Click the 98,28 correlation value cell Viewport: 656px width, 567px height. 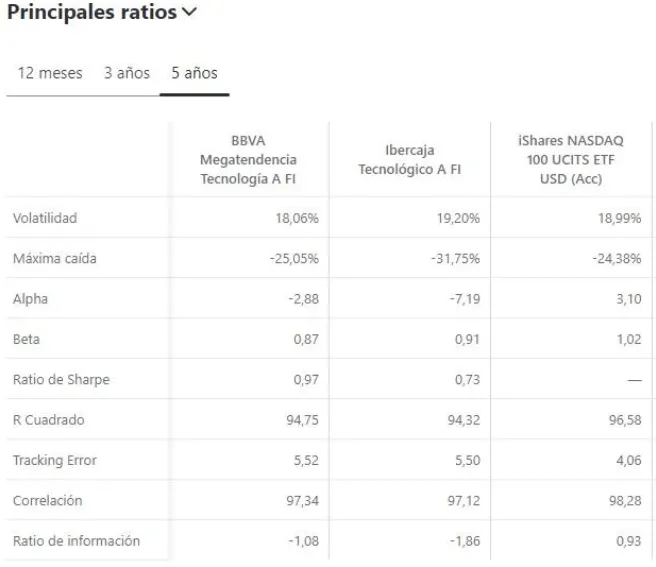[x=623, y=500]
